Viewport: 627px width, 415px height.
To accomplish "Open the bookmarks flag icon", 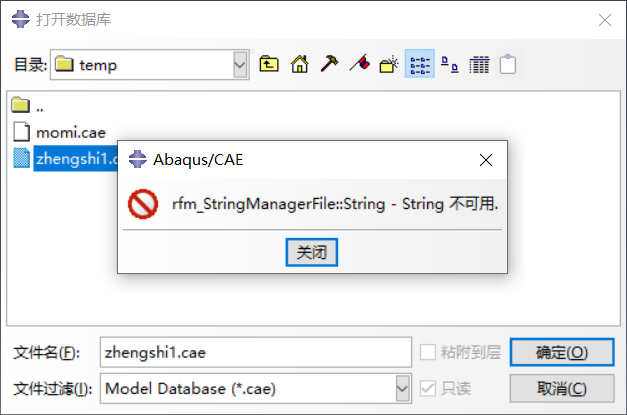I will click(359, 65).
